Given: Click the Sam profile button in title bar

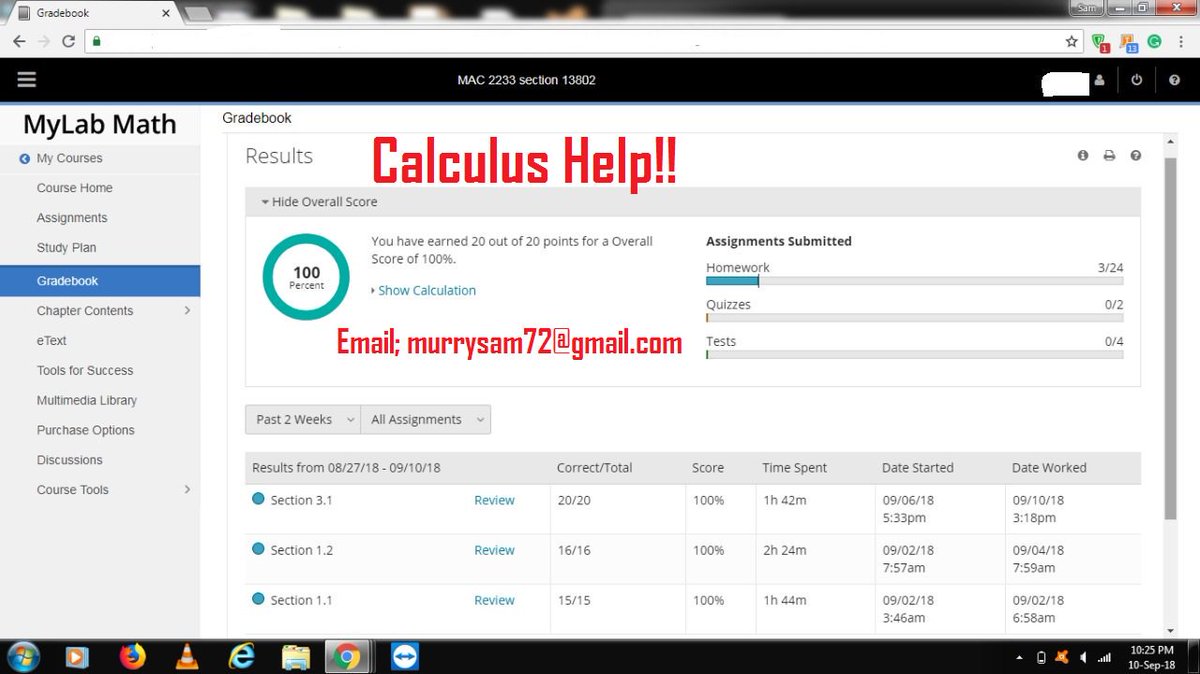Looking at the screenshot, I should [1087, 8].
